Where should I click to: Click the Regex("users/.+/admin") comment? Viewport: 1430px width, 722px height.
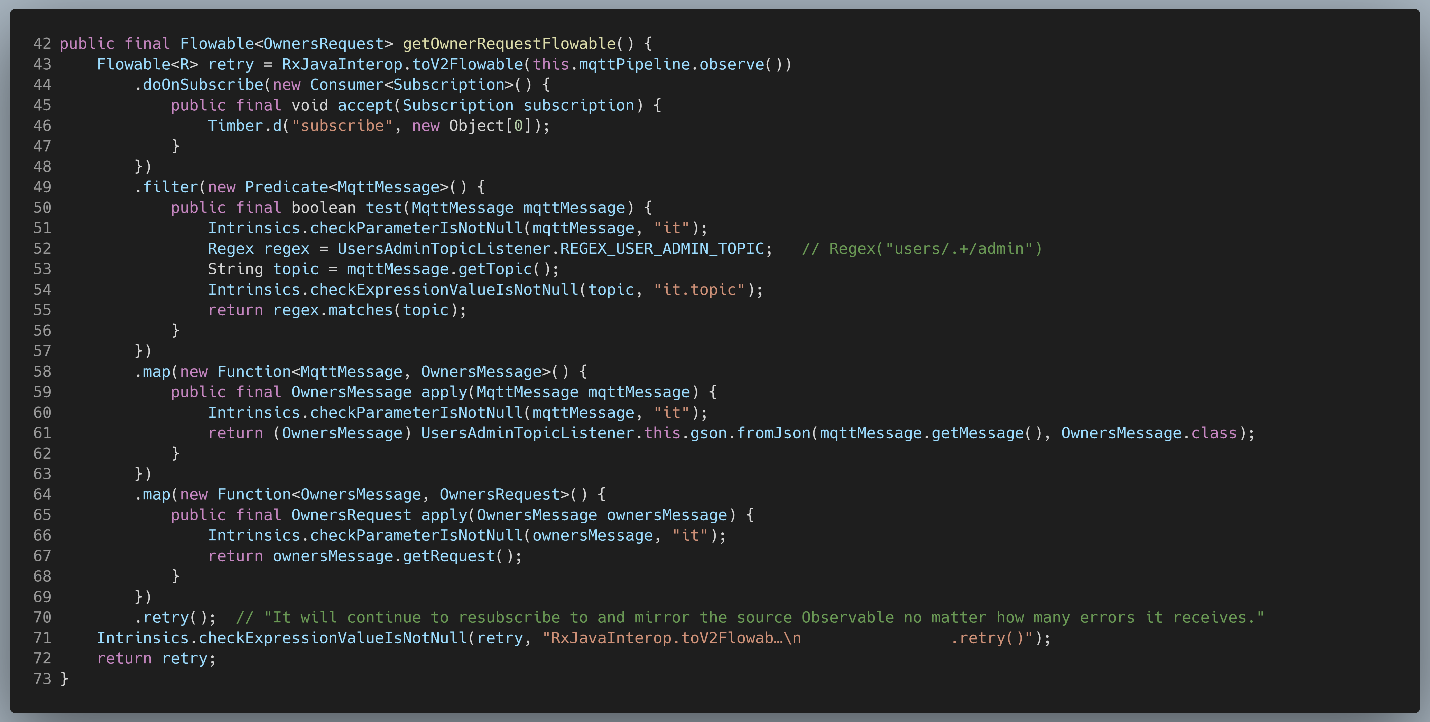point(922,248)
